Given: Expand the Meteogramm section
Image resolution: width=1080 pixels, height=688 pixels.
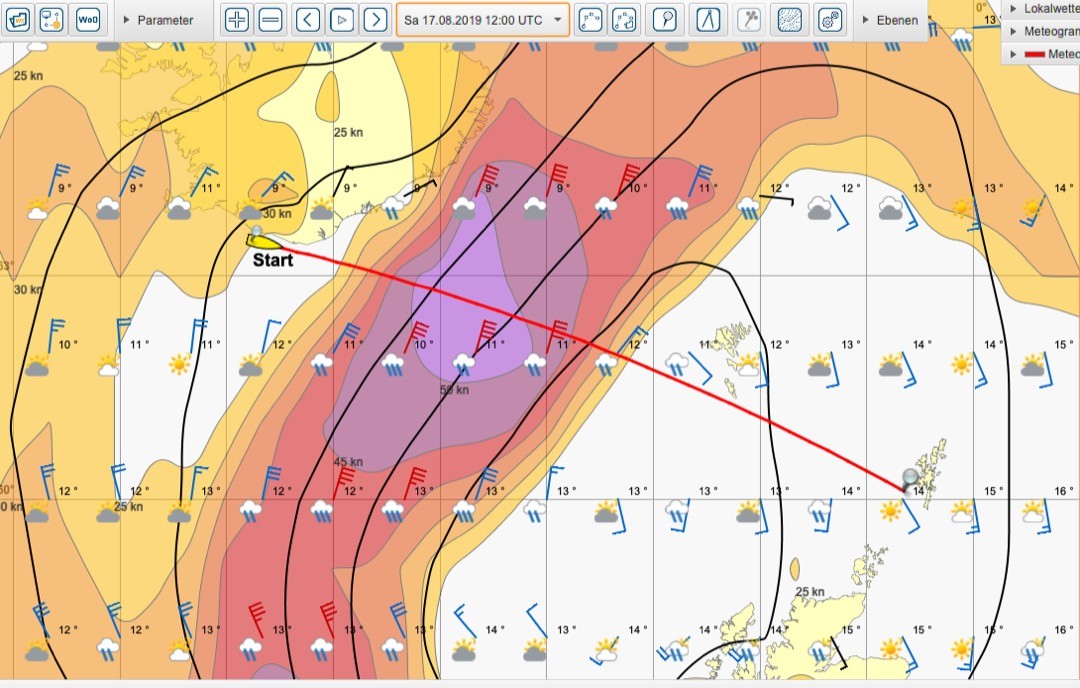Looking at the screenshot, I should [1040, 31].
